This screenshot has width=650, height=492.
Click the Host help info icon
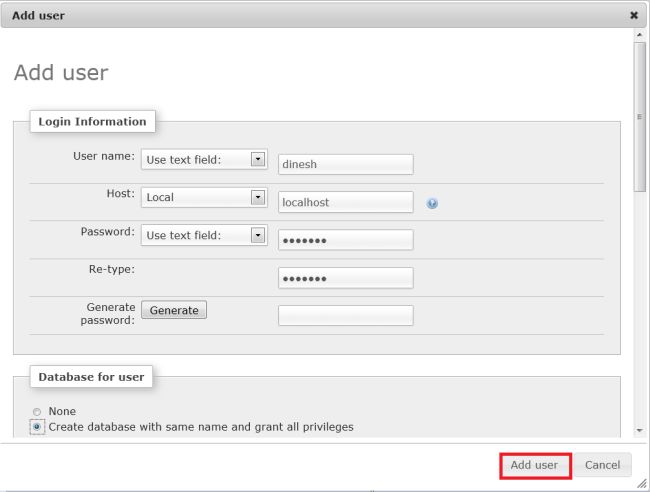pos(432,203)
